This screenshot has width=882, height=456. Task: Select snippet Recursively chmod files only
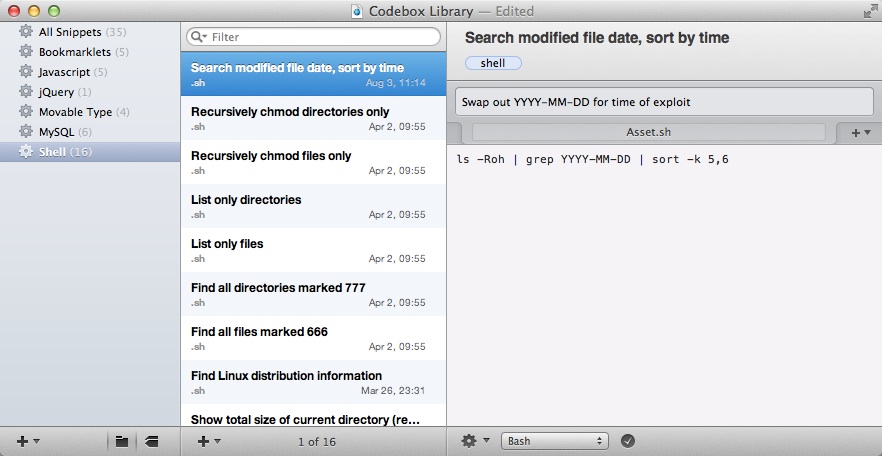coord(313,162)
